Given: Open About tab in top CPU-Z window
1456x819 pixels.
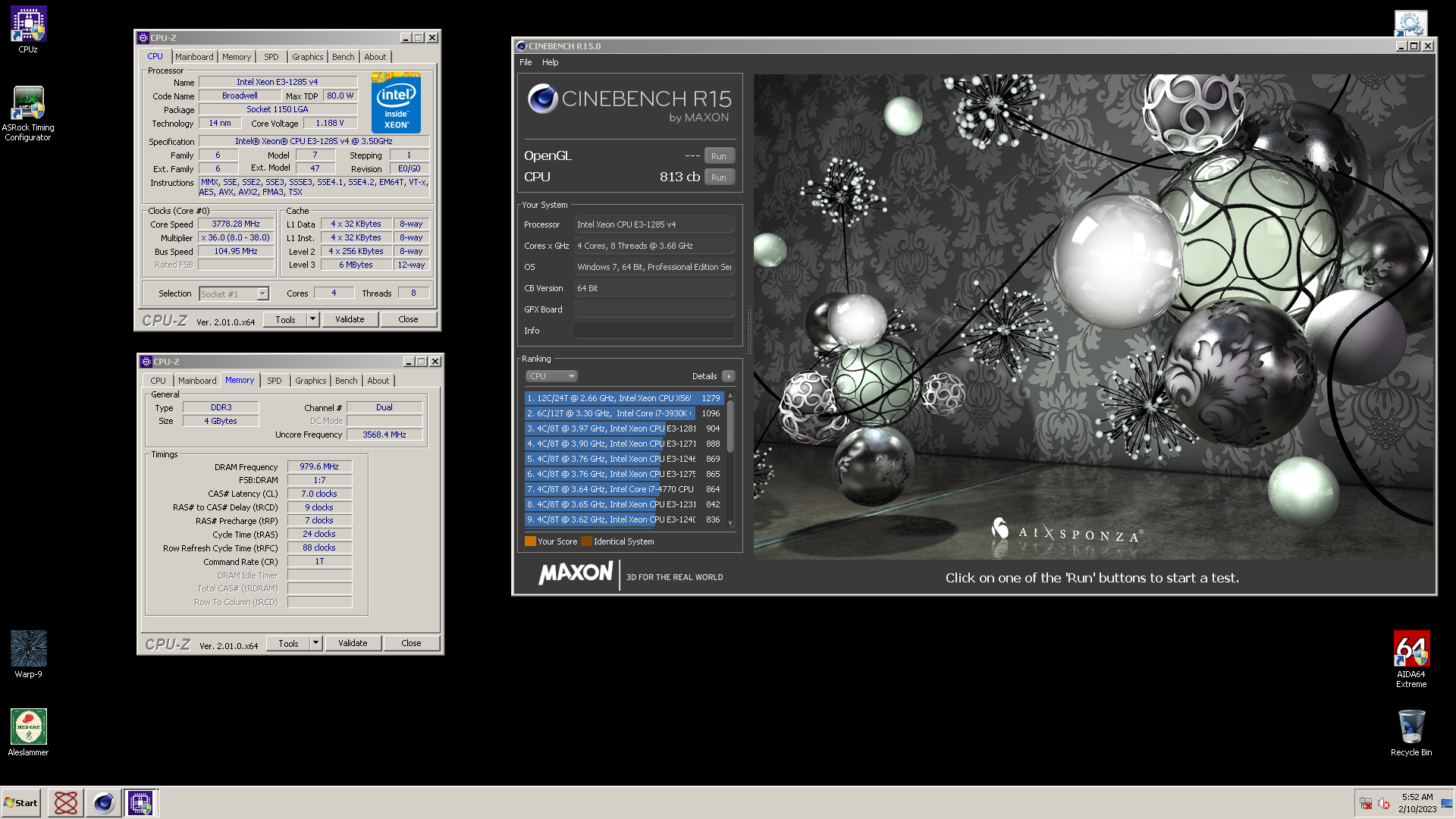Looking at the screenshot, I should 375,57.
